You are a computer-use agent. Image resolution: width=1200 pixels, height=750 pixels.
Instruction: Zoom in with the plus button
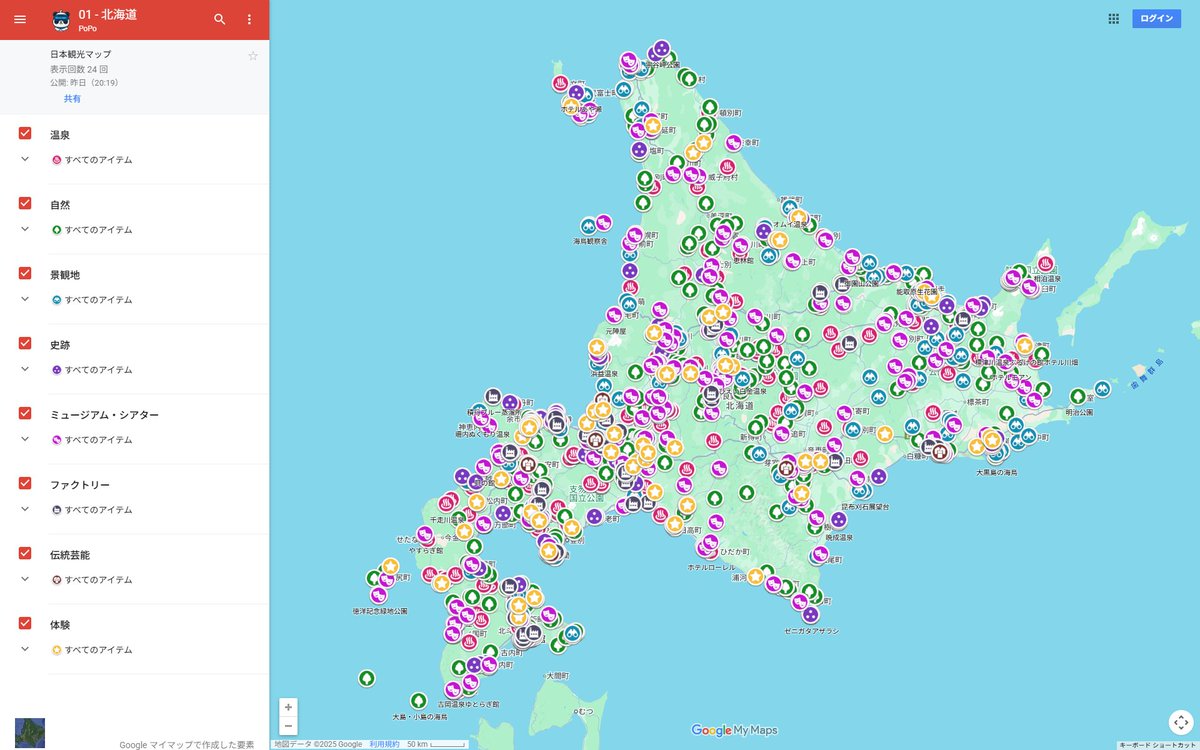pos(288,707)
